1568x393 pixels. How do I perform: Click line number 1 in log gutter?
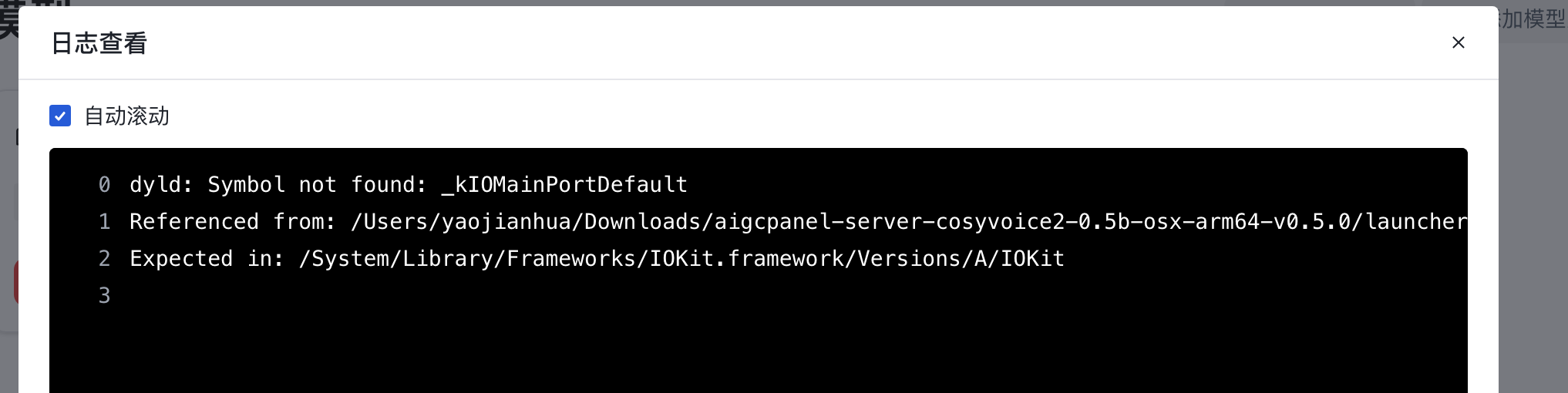[105, 222]
